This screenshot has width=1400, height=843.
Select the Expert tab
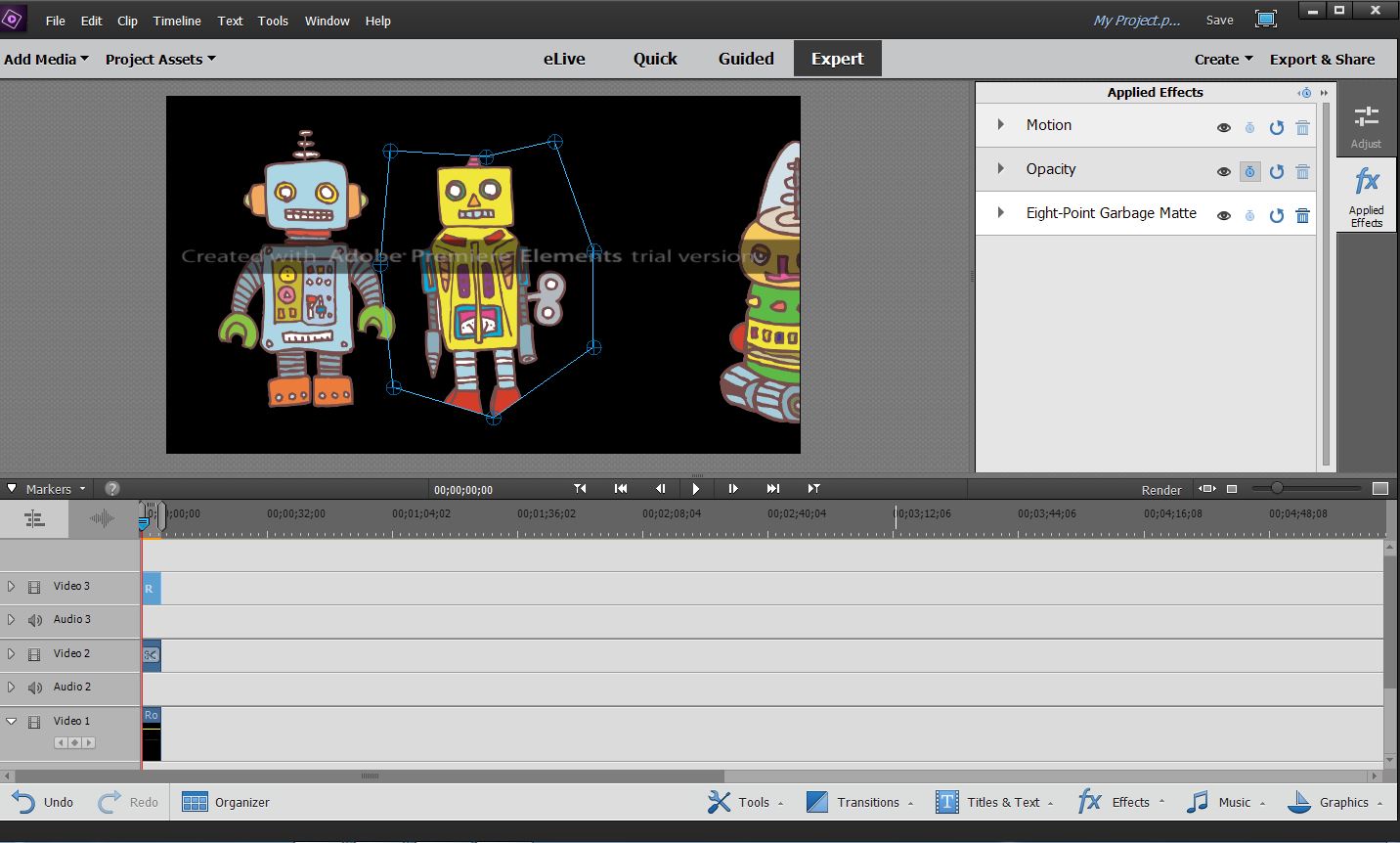coord(838,59)
